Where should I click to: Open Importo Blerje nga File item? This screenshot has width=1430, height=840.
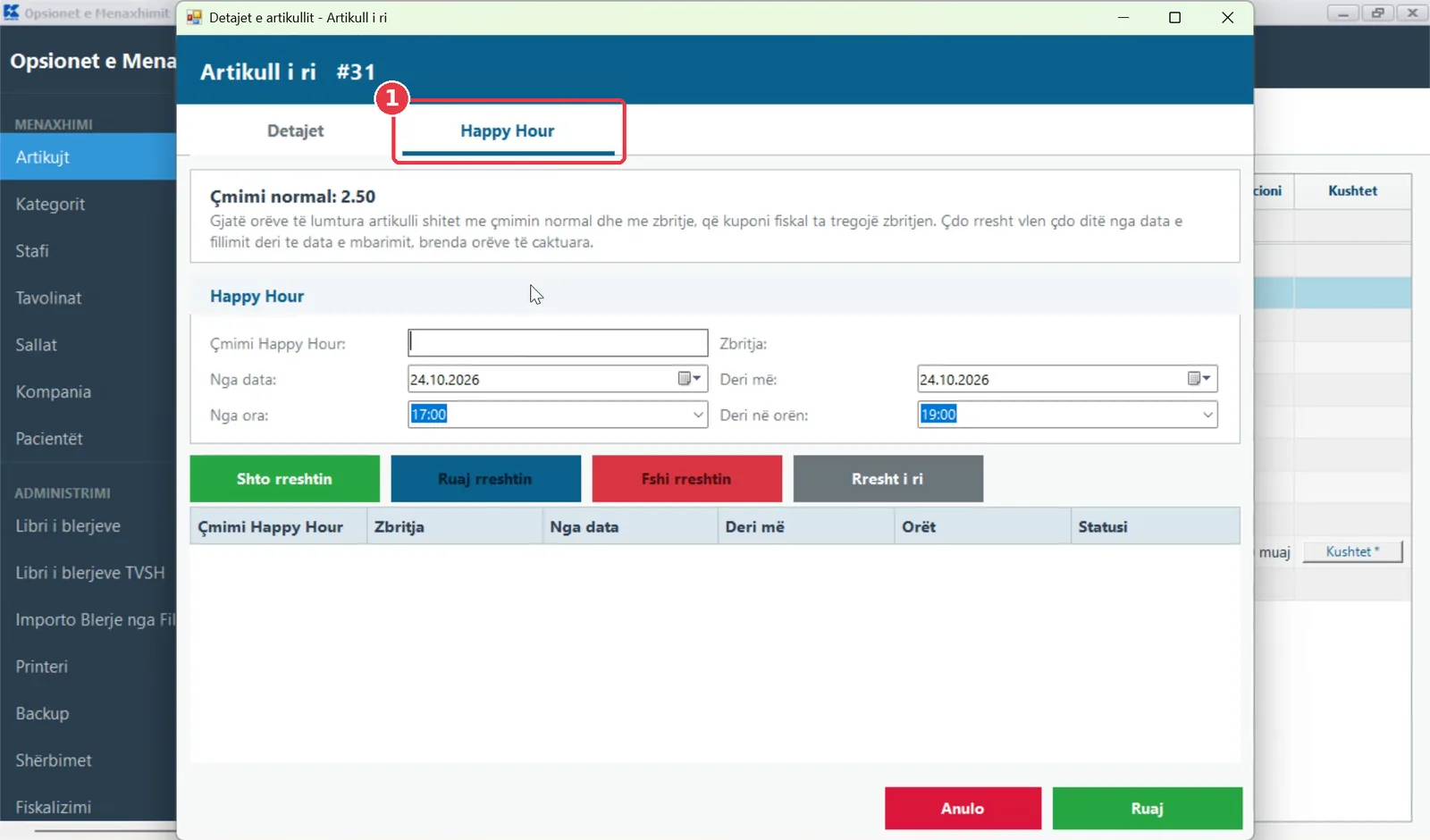click(x=88, y=619)
